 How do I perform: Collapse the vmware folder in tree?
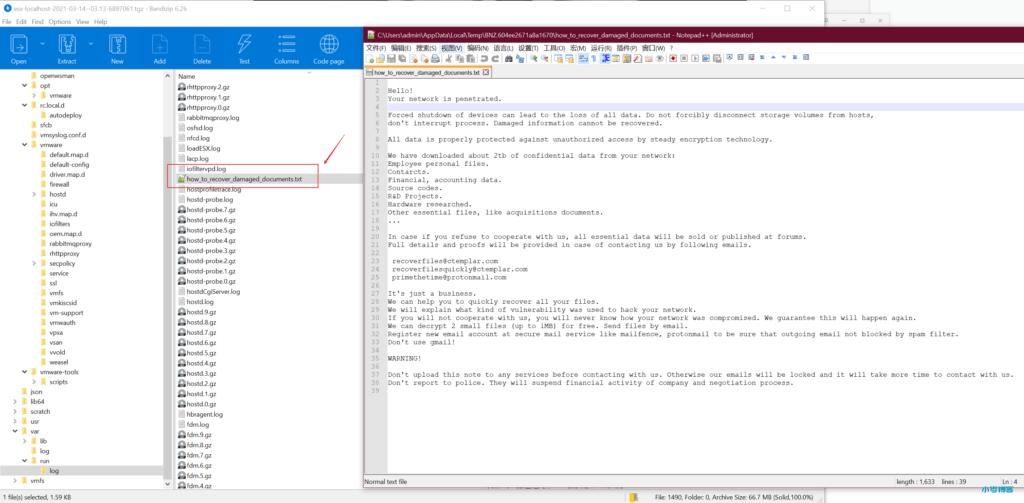click(24, 145)
